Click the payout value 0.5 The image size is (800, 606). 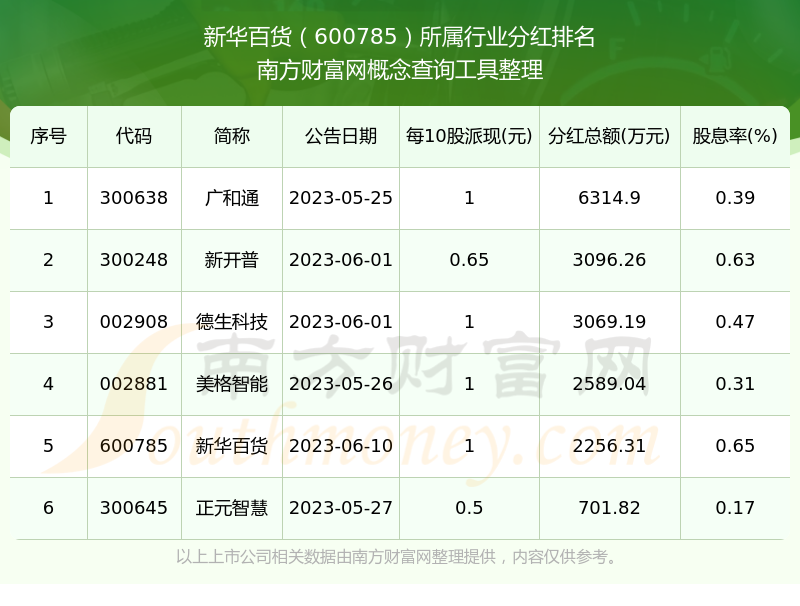coord(469,508)
